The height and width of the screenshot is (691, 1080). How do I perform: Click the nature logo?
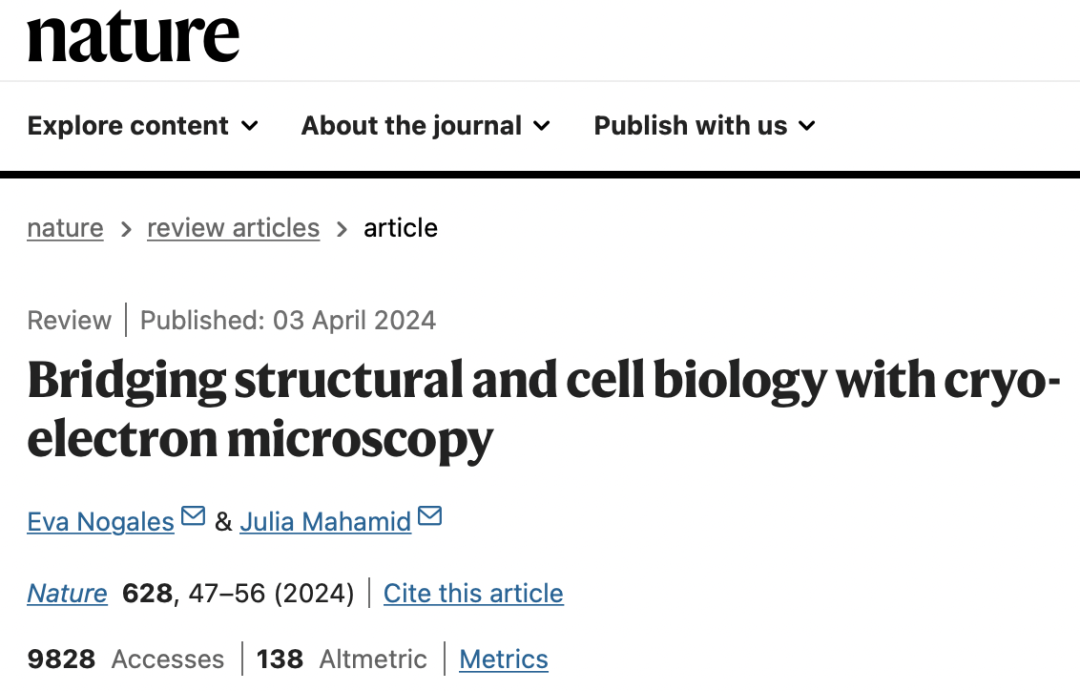pyautogui.click(x=133, y=37)
